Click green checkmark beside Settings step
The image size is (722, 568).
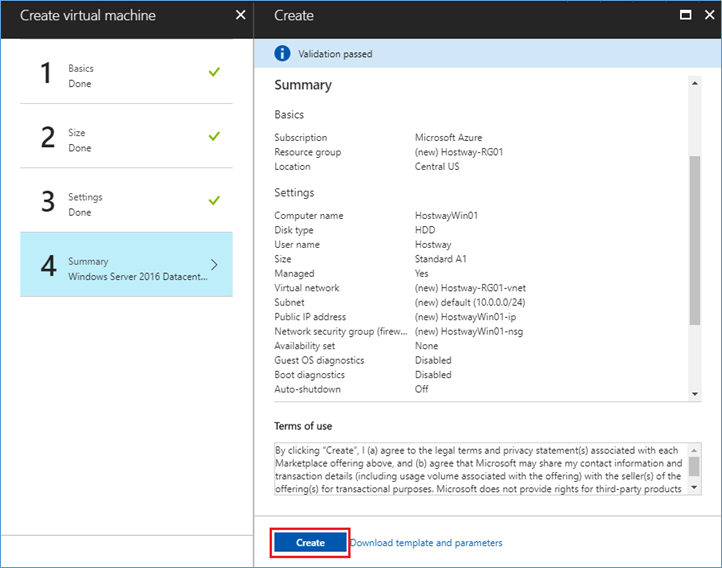tap(214, 201)
